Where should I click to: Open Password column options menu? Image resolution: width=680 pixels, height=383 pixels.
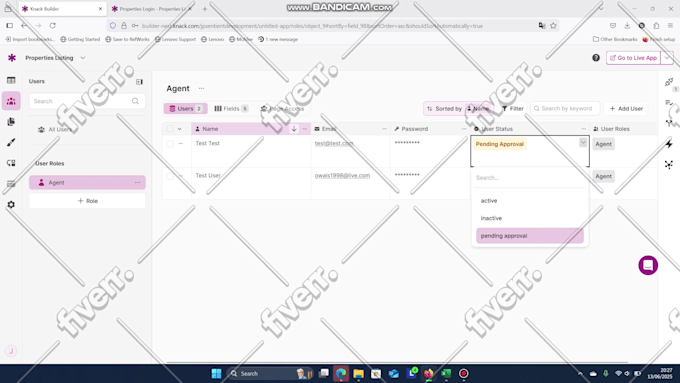tap(464, 129)
